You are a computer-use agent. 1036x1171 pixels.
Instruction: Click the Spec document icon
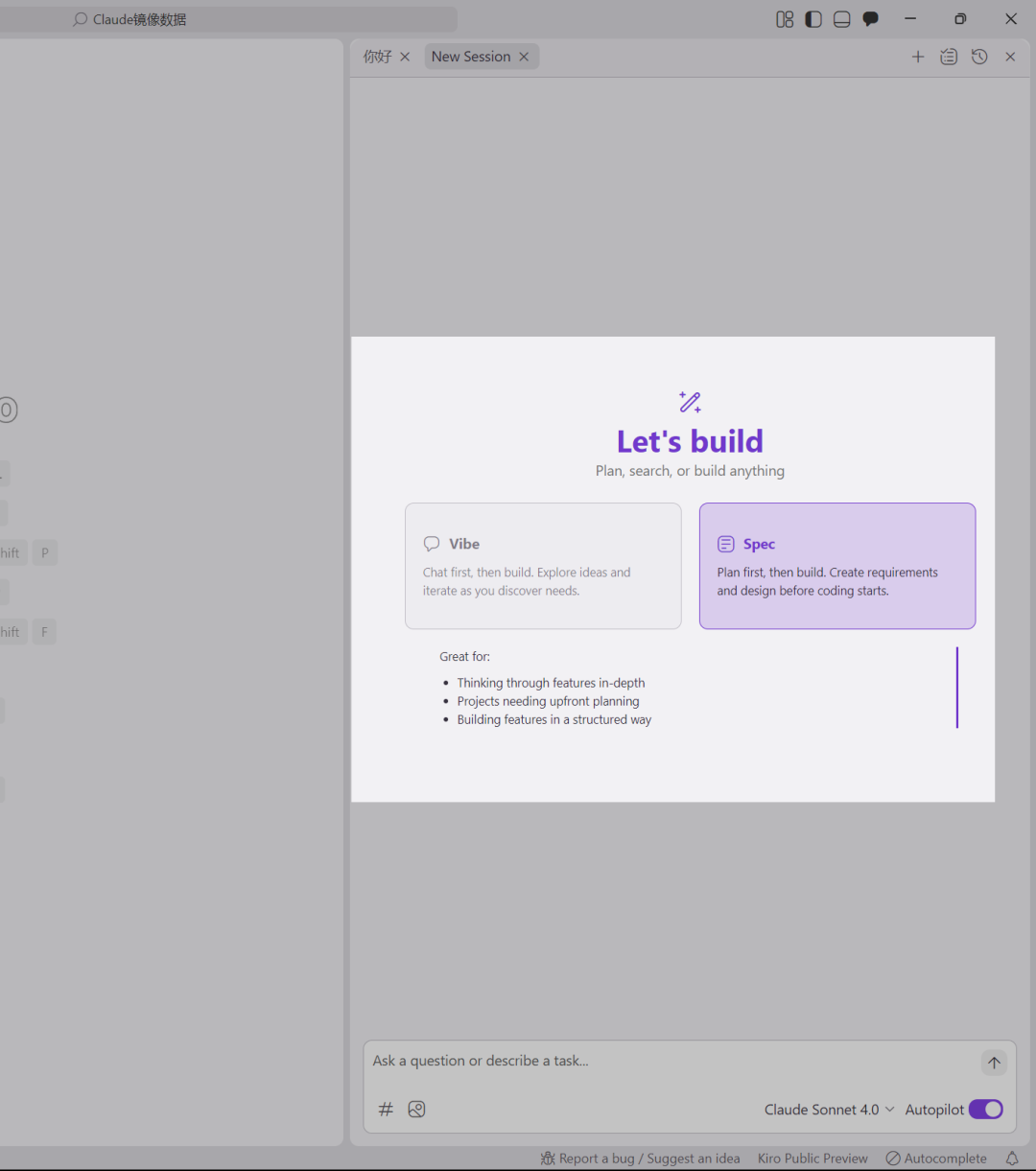726,544
